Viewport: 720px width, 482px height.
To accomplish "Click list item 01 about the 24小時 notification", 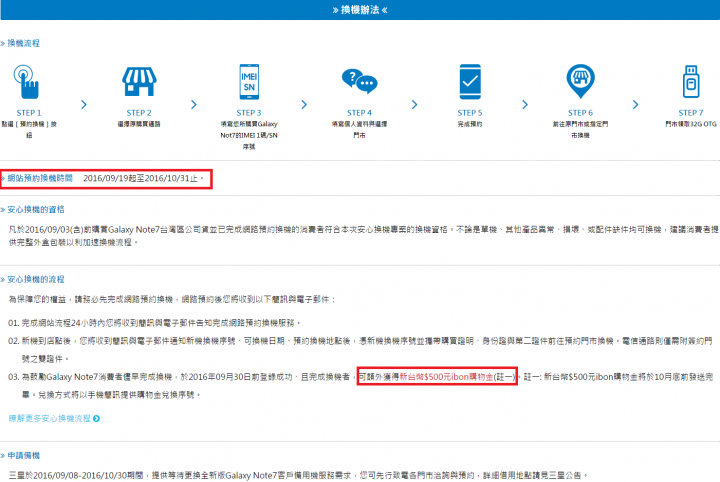I will pyautogui.click(x=155, y=323).
